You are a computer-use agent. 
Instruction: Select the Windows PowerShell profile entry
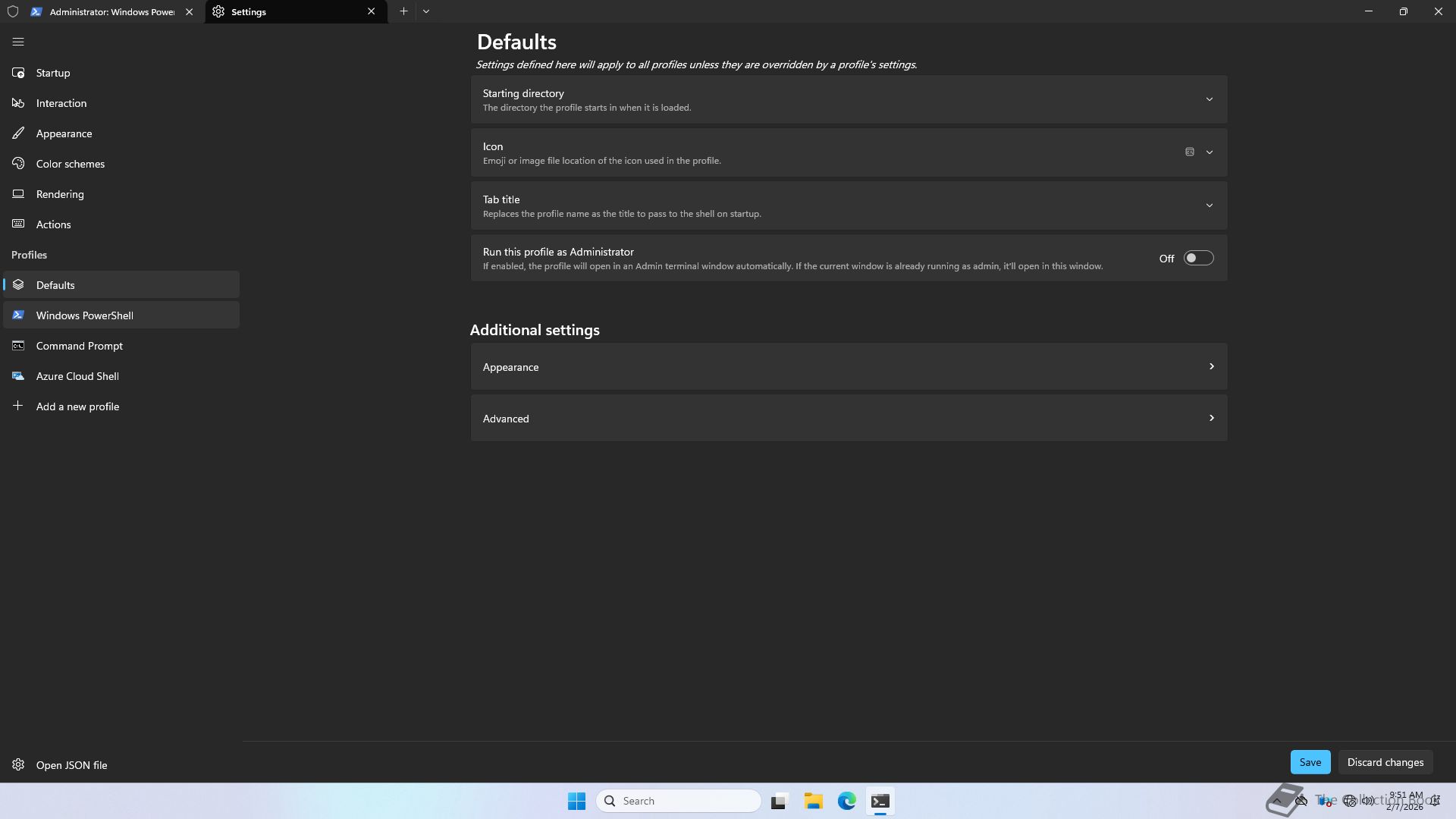(x=84, y=315)
